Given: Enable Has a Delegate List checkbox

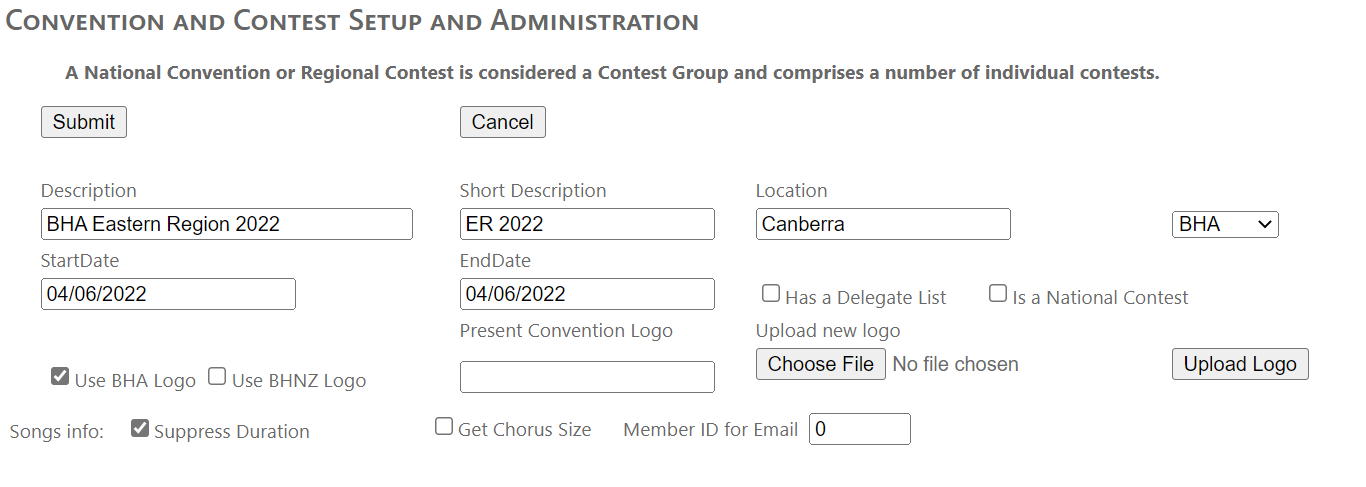Looking at the screenshot, I should (x=771, y=294).
